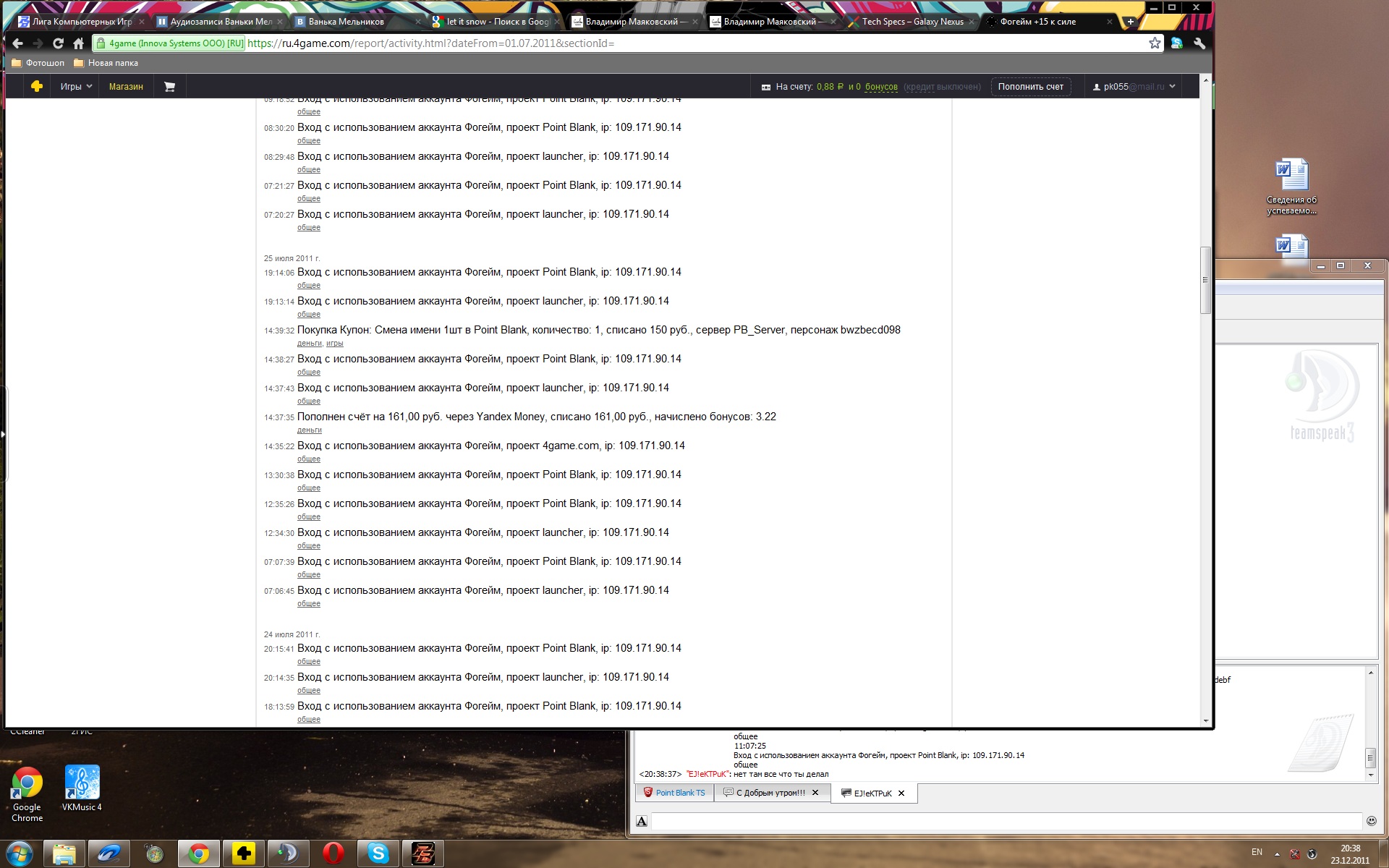
Task: Switch to Лига Компьютерных Игр tab
Action: pyautogui.click(x=80, y=22)
